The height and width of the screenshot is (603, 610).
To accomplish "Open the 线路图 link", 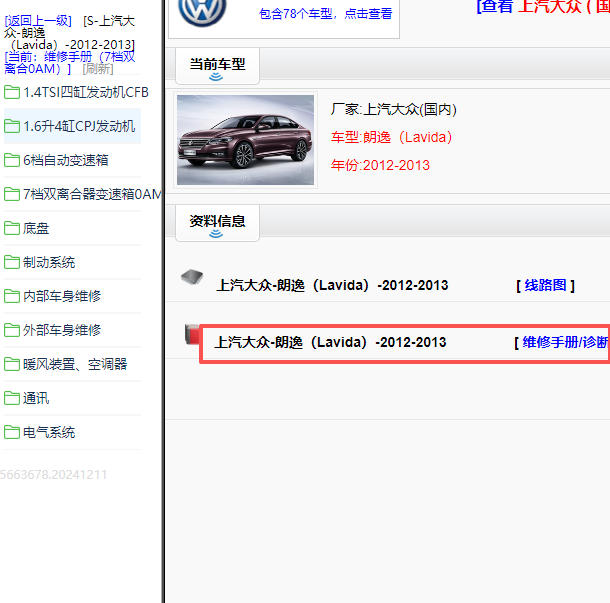I will 545,285.
